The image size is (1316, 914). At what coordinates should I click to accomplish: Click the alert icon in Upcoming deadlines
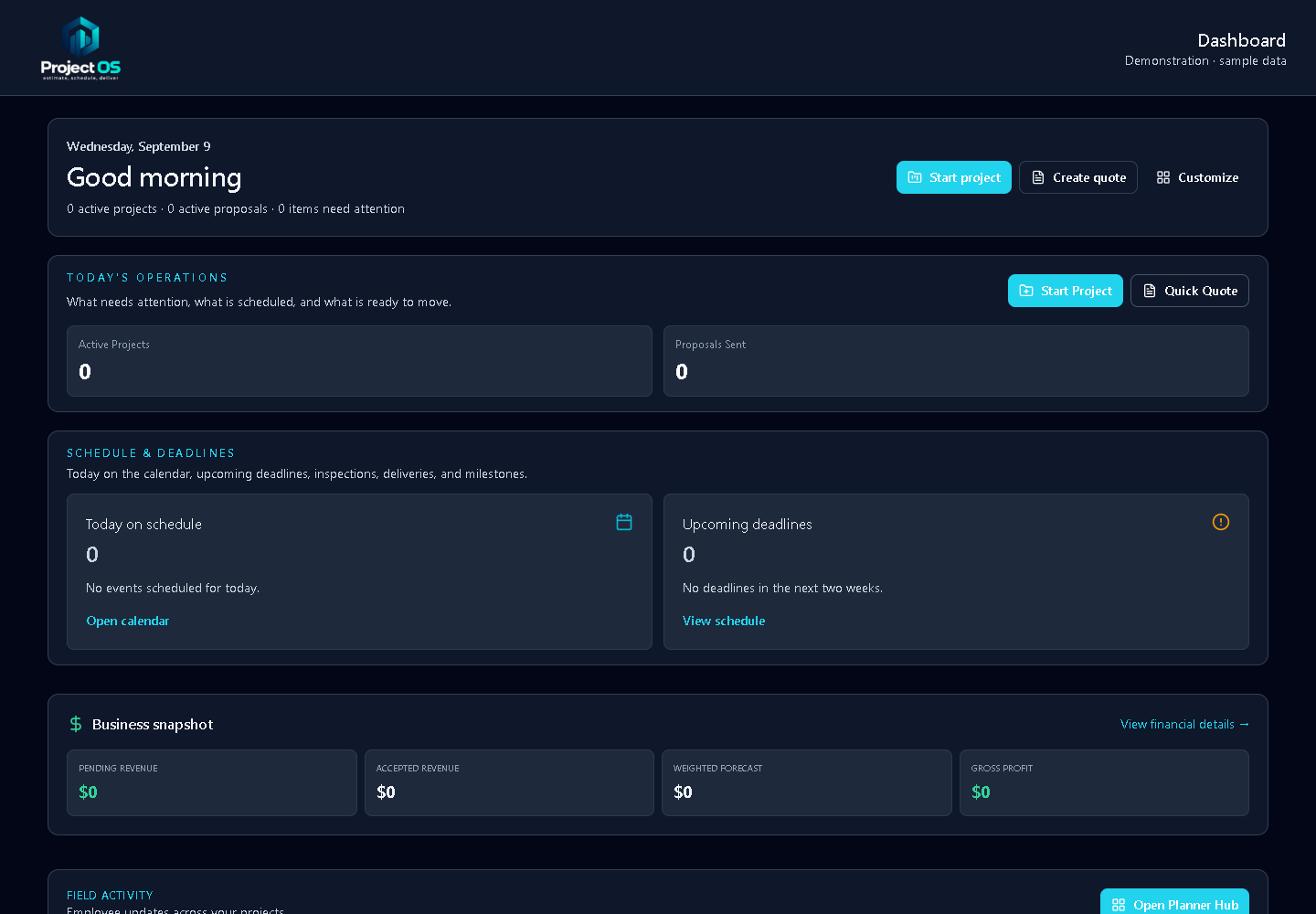1221,522
